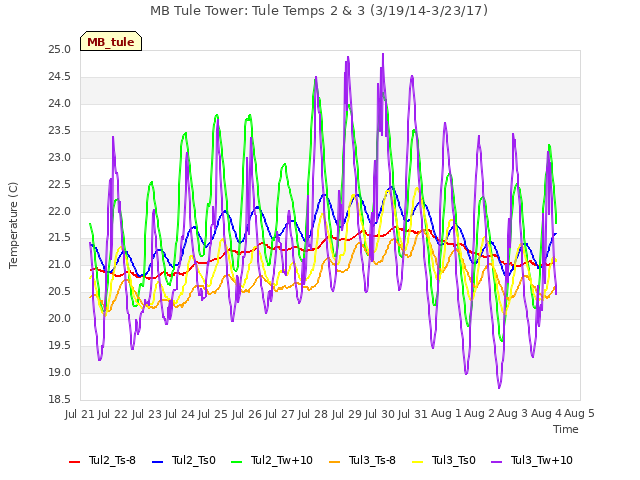Click the chart title text

pyautogui.click(x=319, y=11)
